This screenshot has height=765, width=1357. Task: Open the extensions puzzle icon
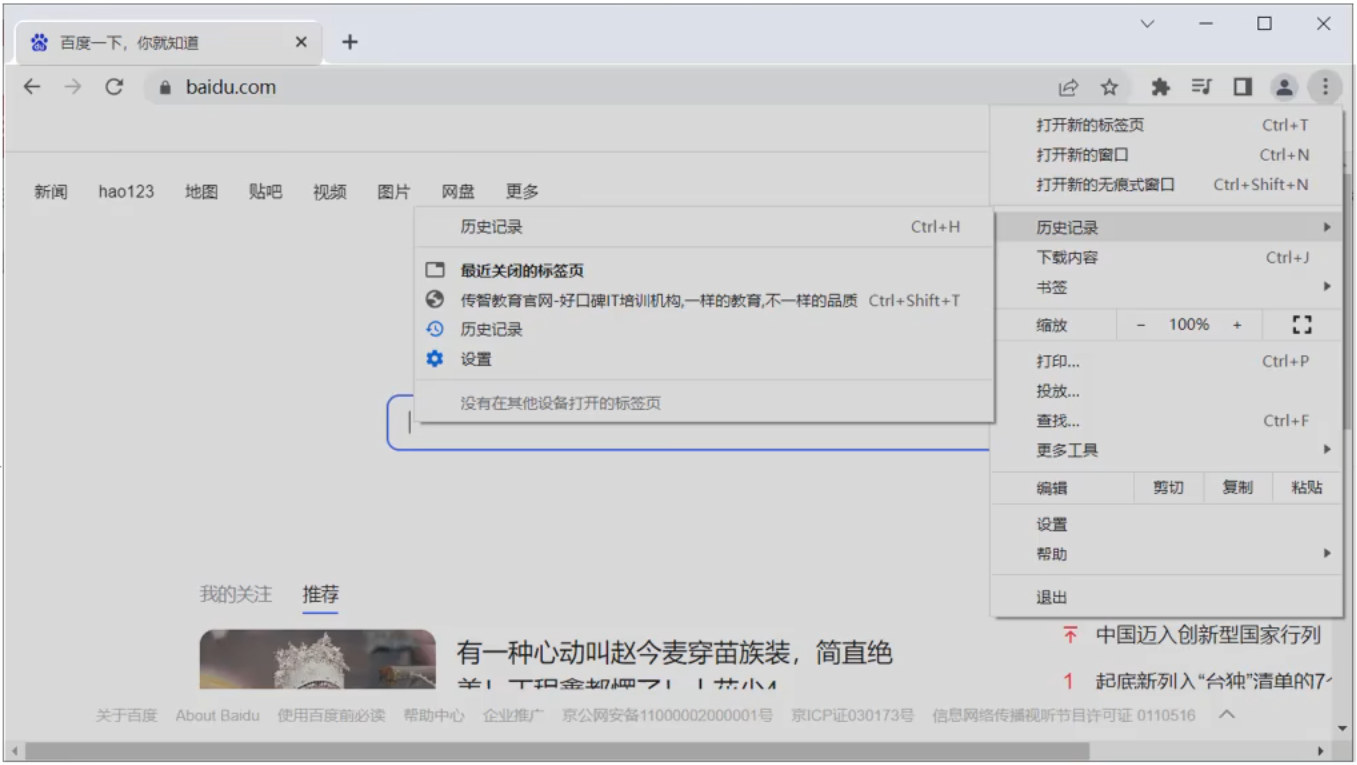tap(1160, 87)
